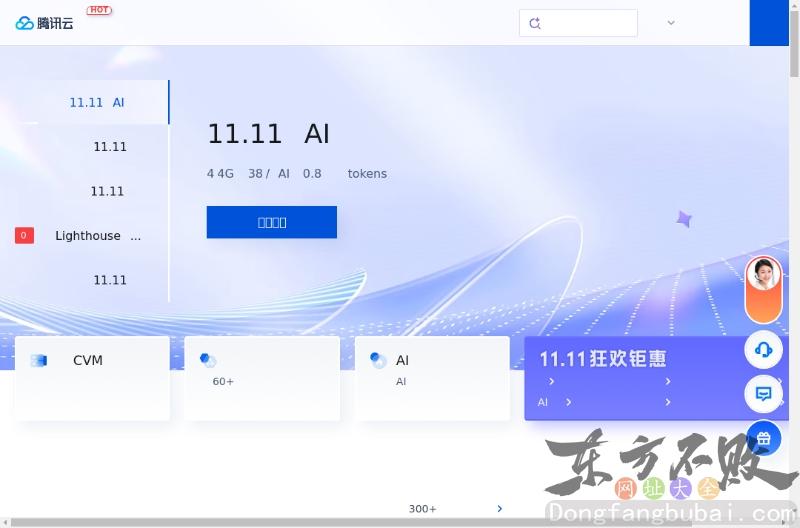
Task: Click the icon on the 60+ card
Action: [x=208, y=360]
